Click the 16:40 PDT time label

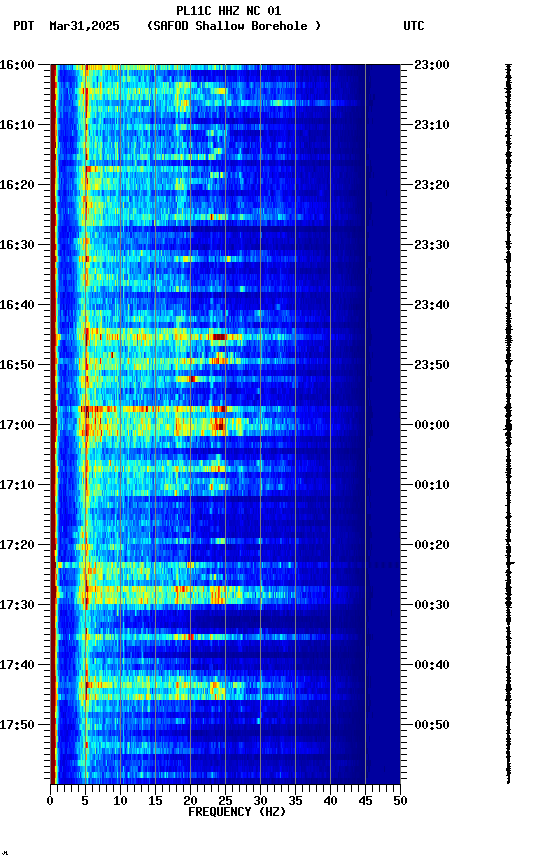[17, 305]
